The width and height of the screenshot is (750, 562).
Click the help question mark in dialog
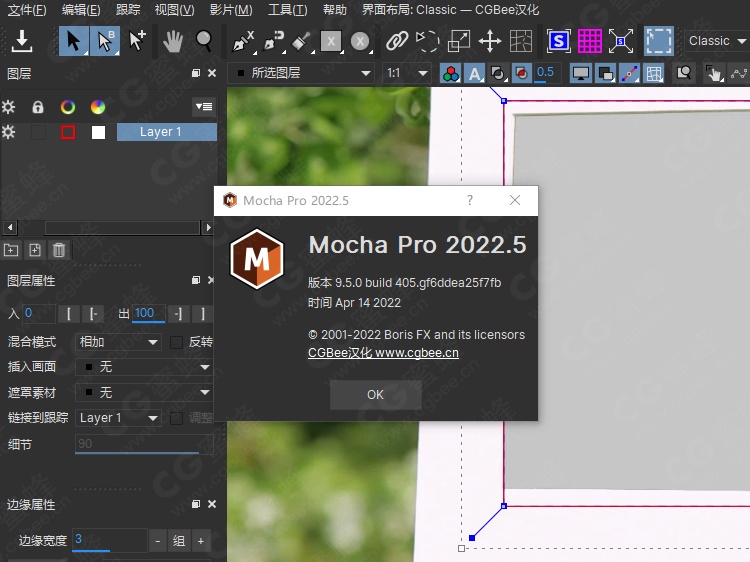470,200
